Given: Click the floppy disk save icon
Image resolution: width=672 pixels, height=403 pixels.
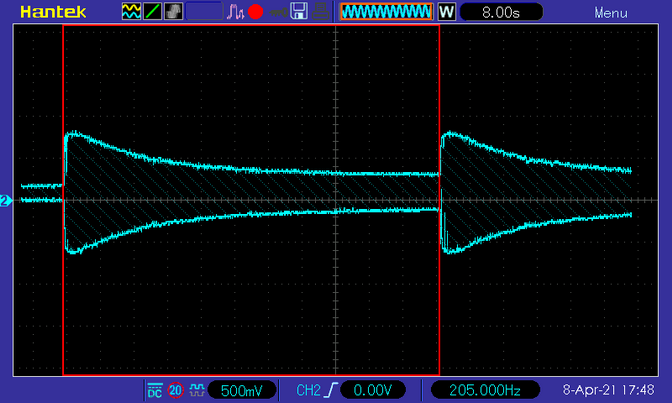Looking at the screenshot, I should coord(299,11).
